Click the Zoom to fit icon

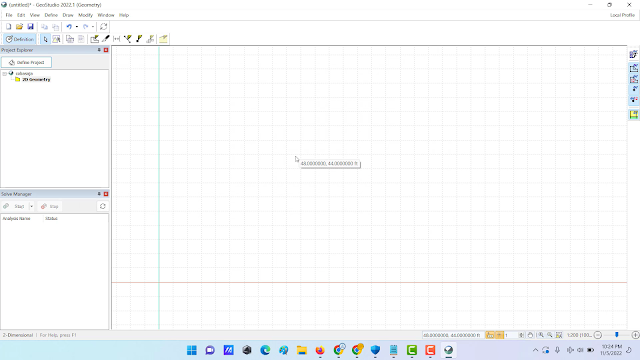tap(559, 335)
